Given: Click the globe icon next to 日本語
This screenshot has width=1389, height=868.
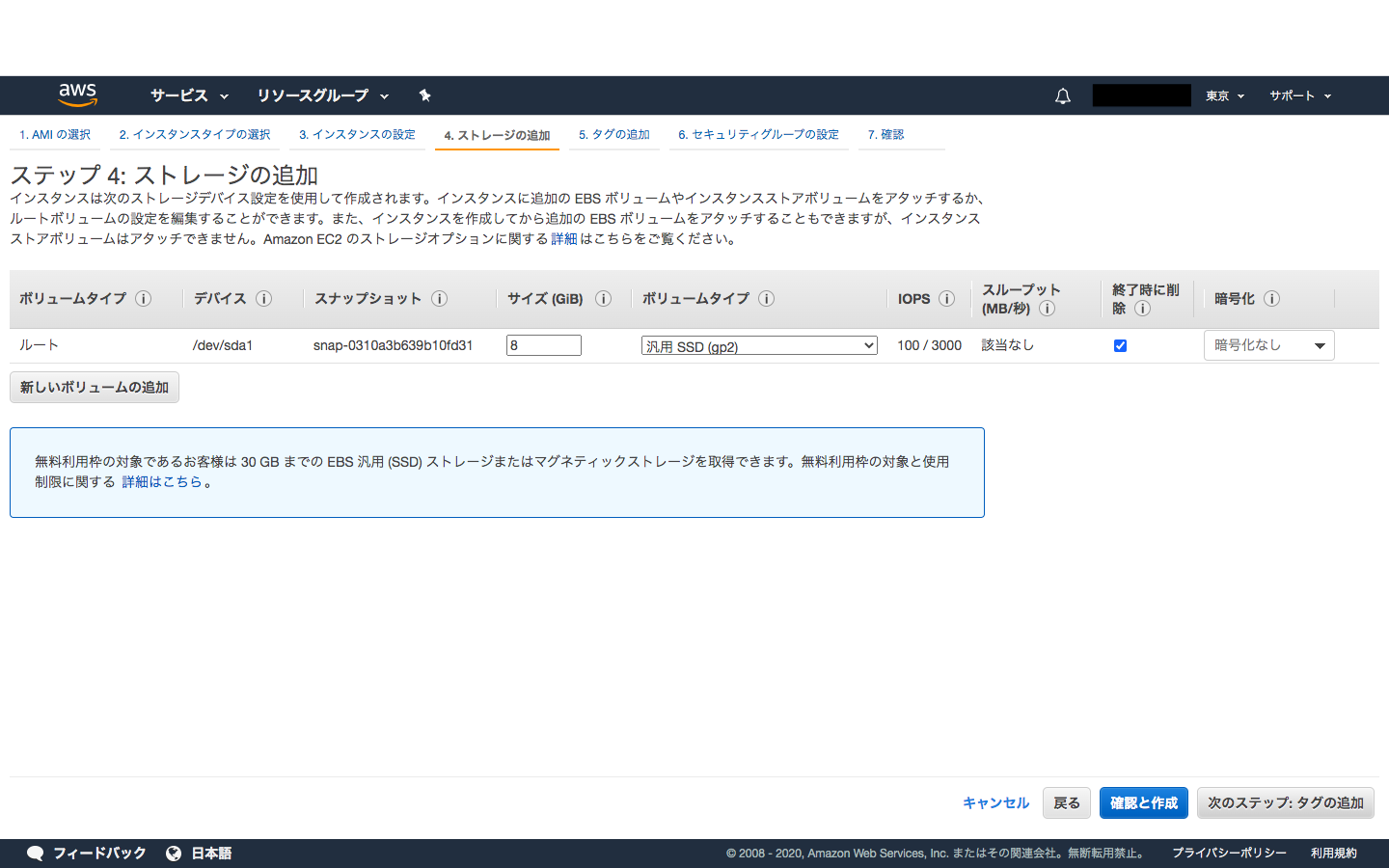Looking at the screenshot, I should pyautogui.click(x=174, y=853).
